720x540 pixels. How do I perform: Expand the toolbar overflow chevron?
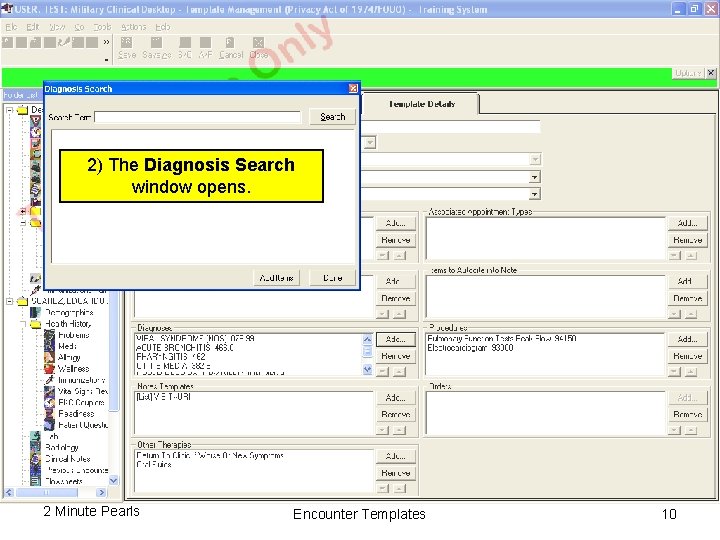106,42
